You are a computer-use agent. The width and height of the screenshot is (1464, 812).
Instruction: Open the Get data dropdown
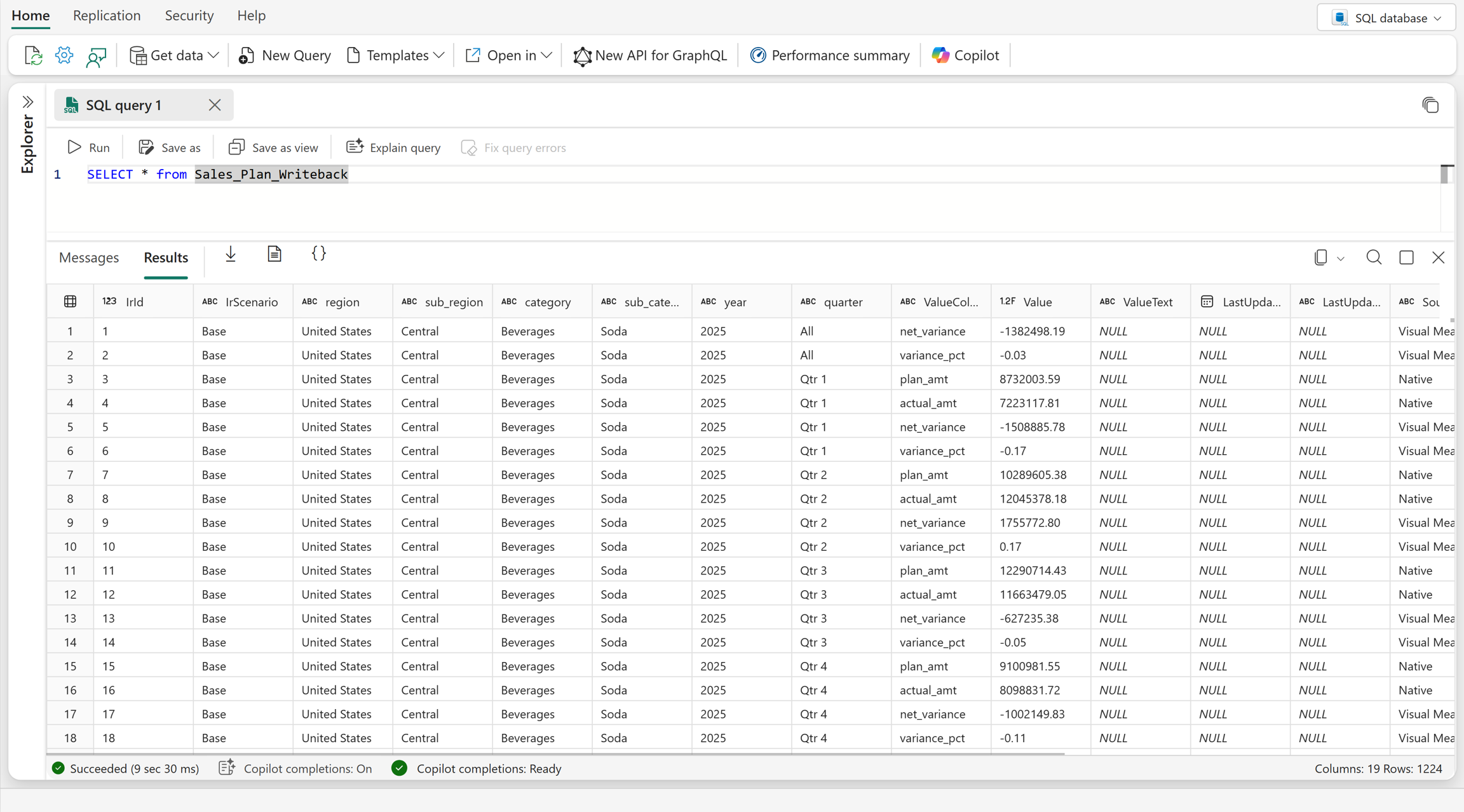(174, 56)
